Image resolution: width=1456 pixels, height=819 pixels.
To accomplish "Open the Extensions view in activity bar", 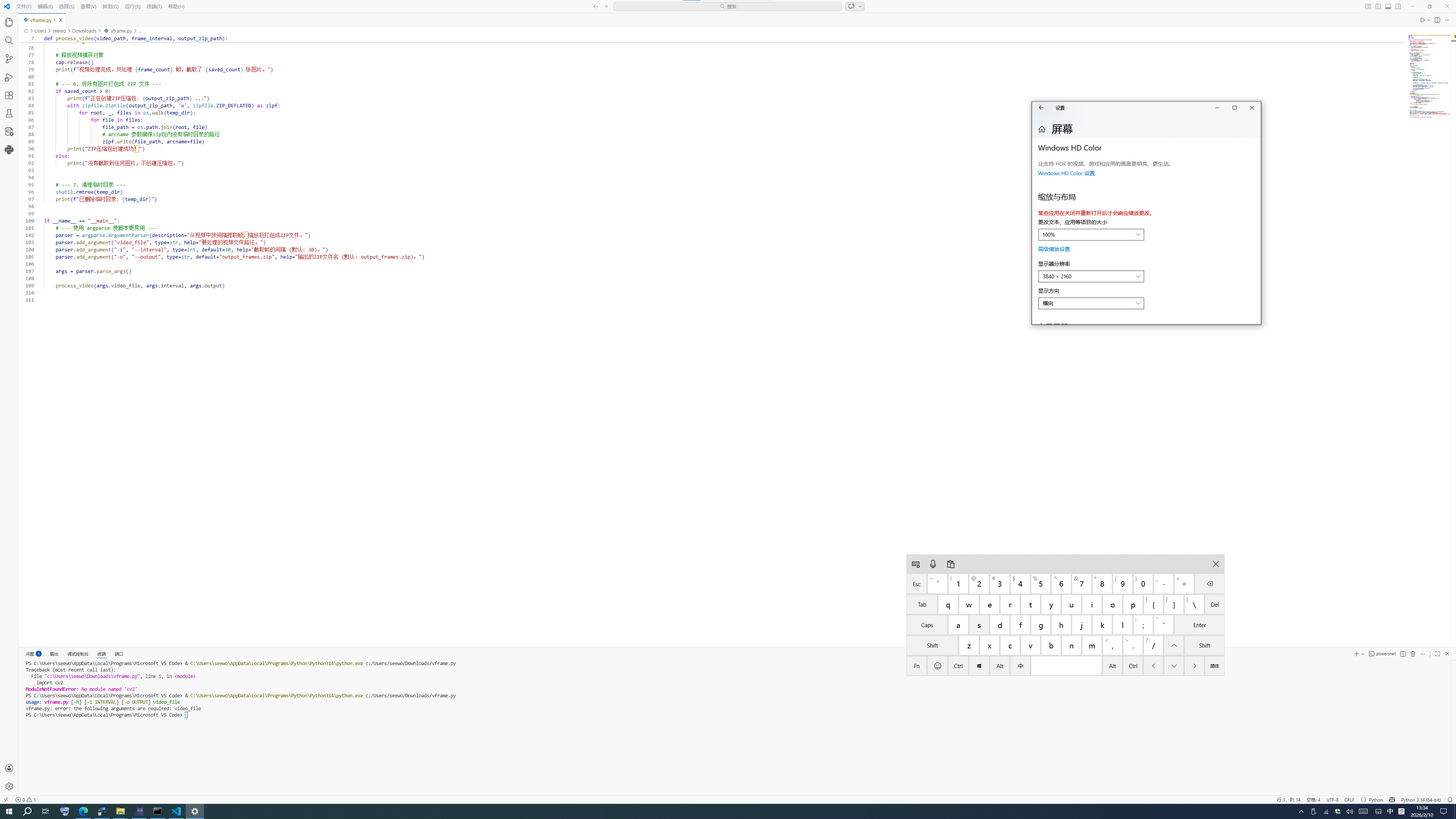I will click(x=9, y=95).
